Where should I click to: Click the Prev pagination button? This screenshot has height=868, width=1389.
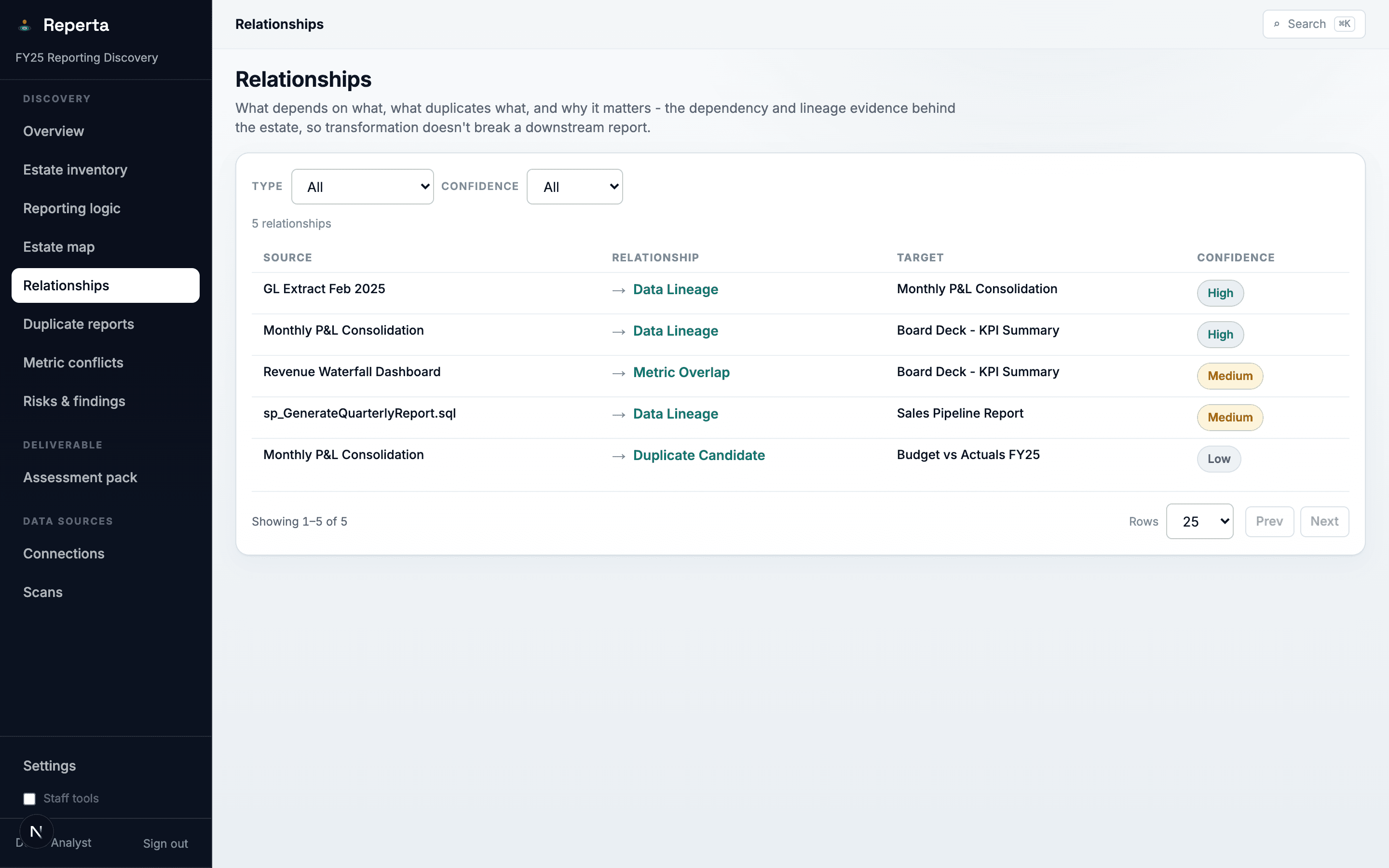(x=1269, y=521)
